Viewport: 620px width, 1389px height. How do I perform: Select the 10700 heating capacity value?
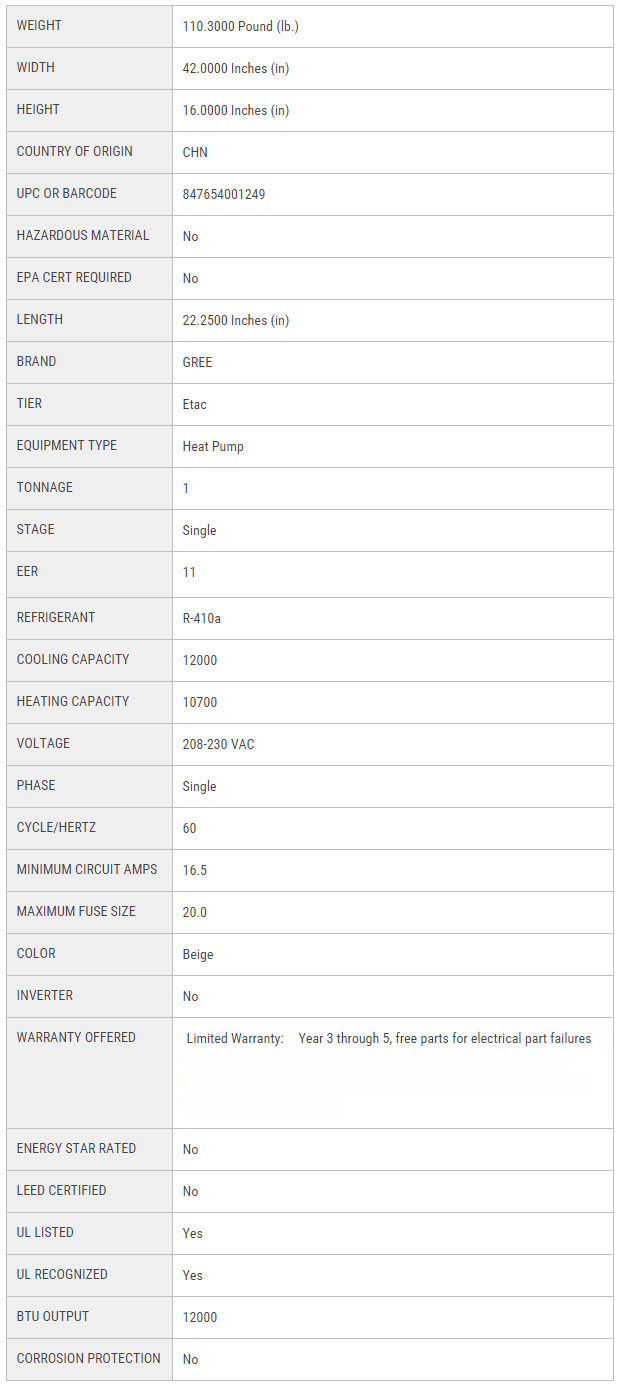(x=200, y=702)
